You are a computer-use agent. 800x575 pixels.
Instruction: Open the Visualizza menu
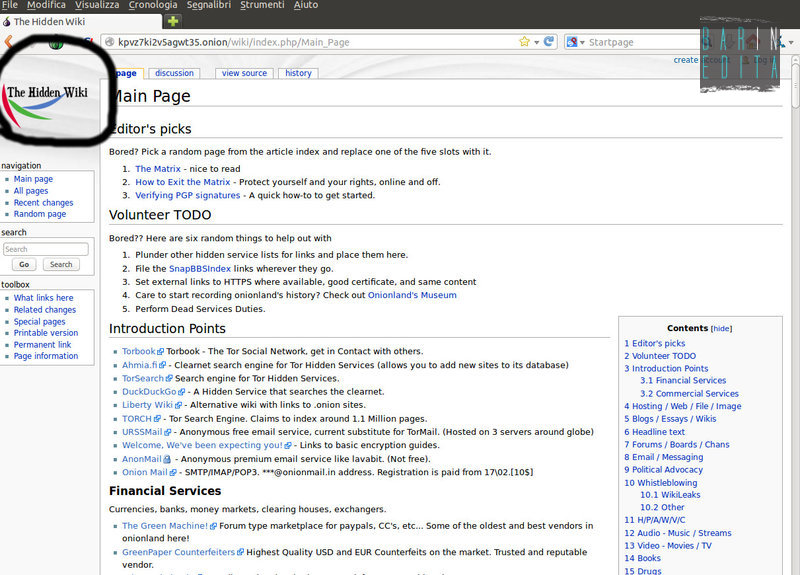pyautogui.click(x=97, y=5)
